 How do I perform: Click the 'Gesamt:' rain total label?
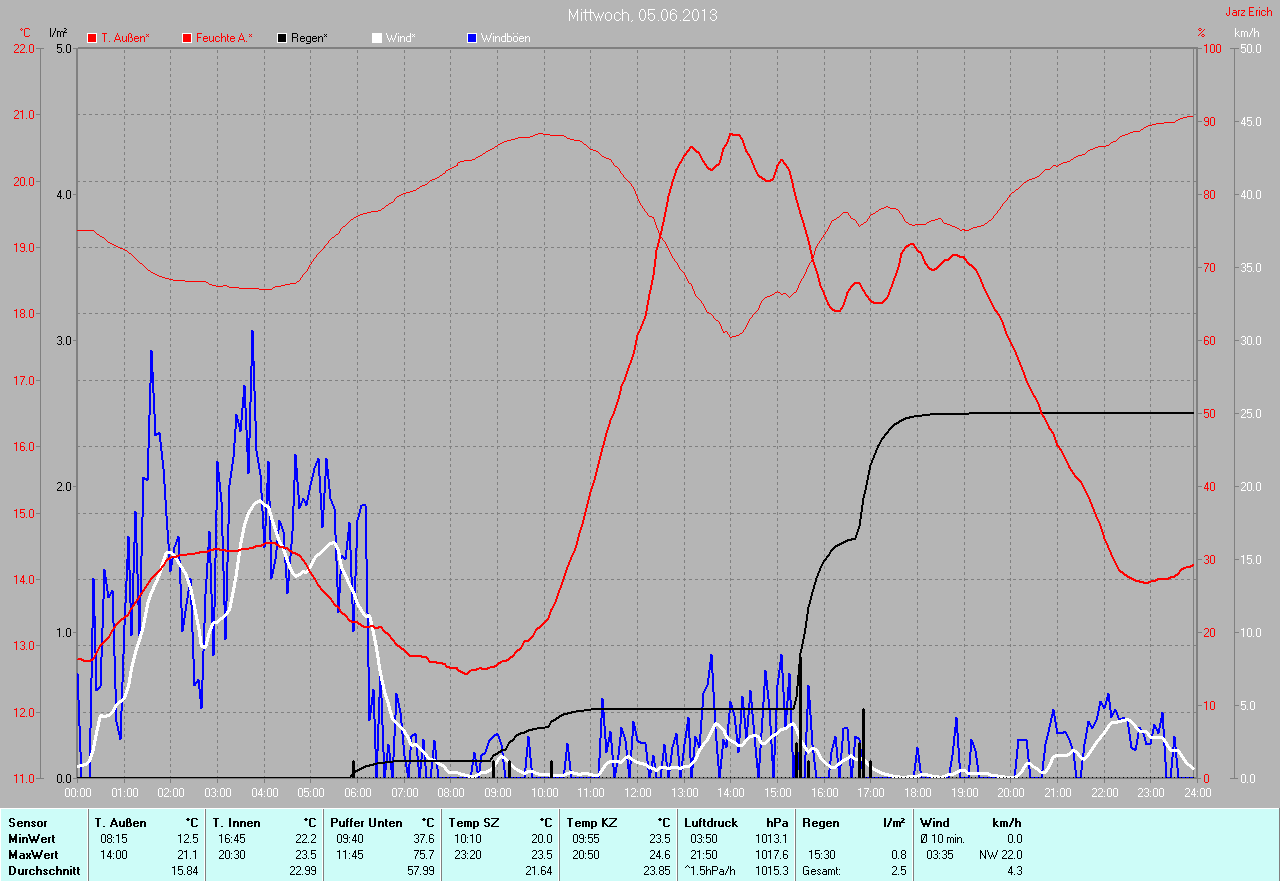tap(822, 871)
